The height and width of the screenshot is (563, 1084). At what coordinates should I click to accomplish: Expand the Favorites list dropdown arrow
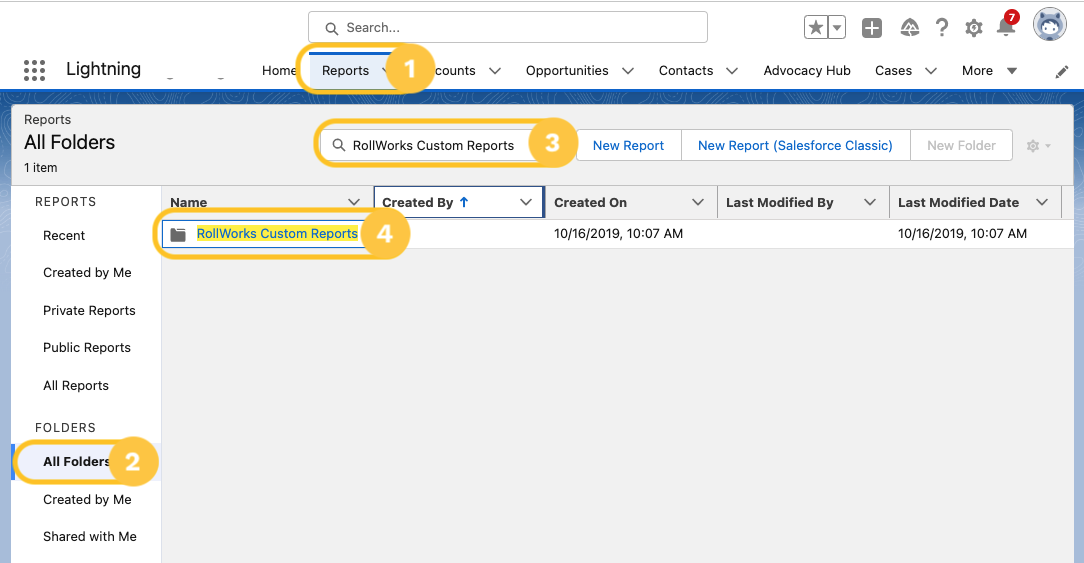[x=837, y=28]
